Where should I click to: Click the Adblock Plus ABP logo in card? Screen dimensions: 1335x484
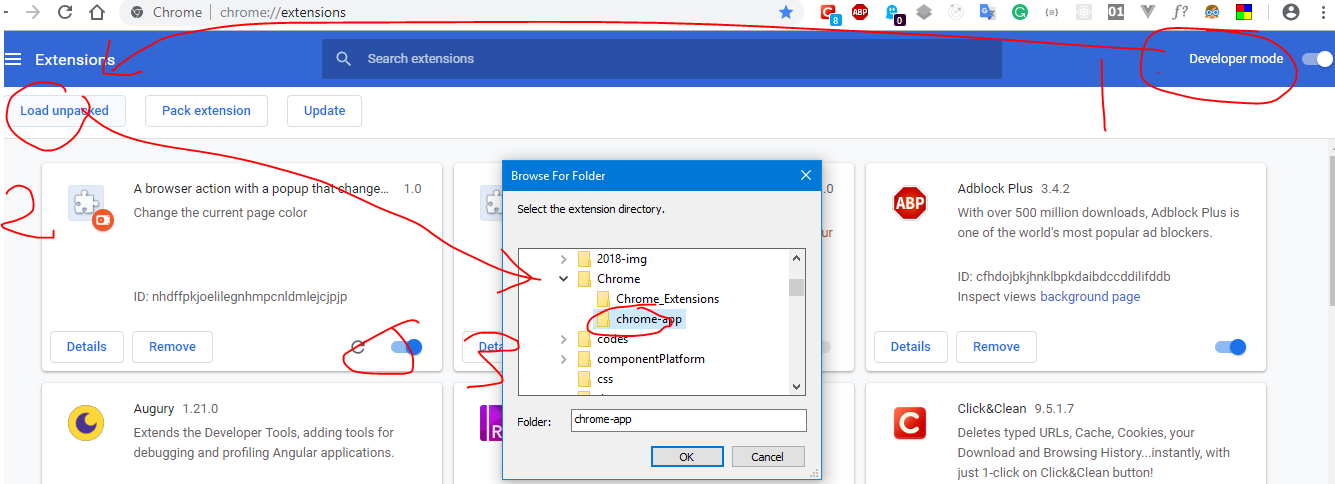[x=910, y=204]
